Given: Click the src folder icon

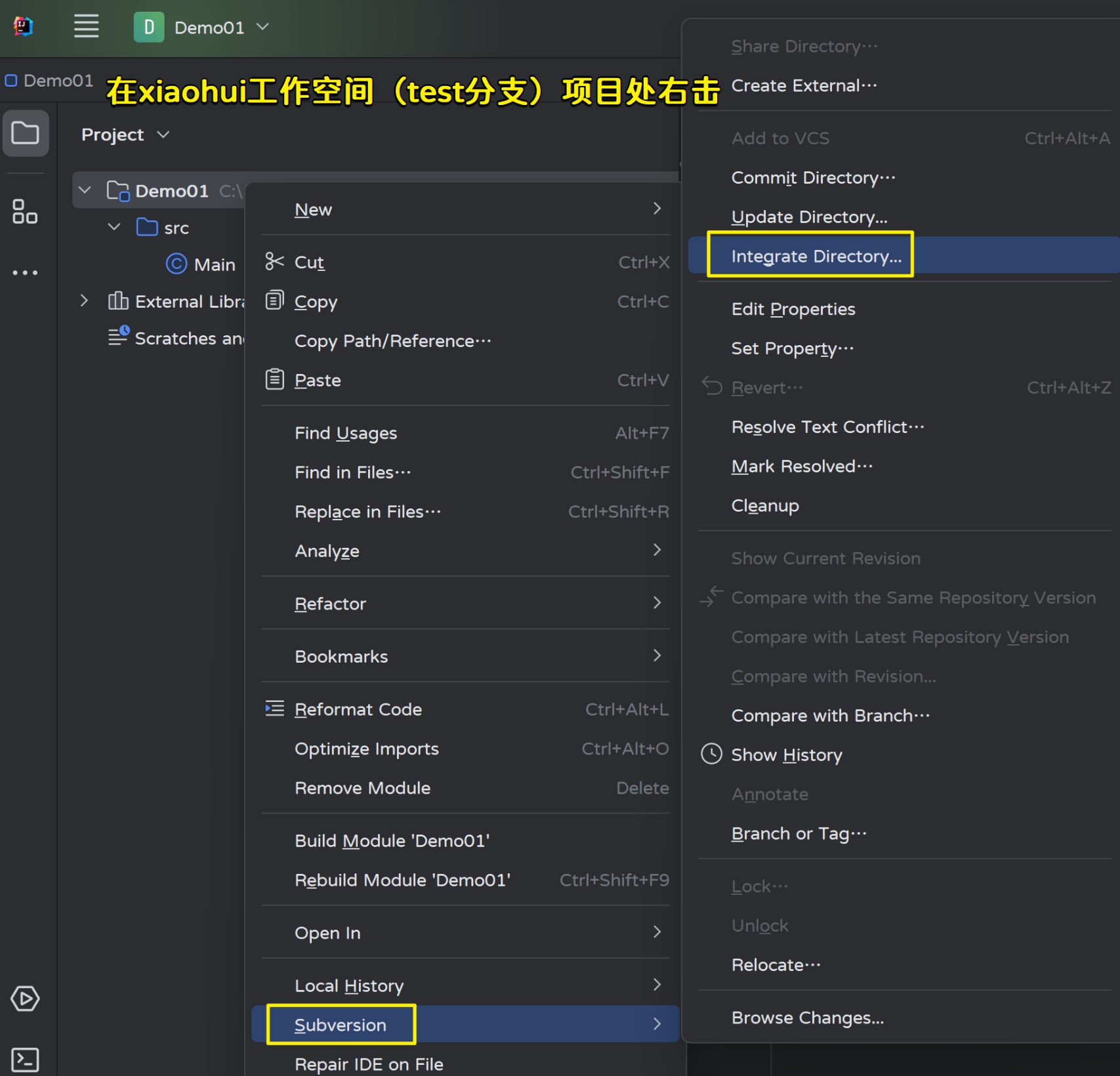Looking at the screenshot, I should pyautogui.click(x=147, y=227).
